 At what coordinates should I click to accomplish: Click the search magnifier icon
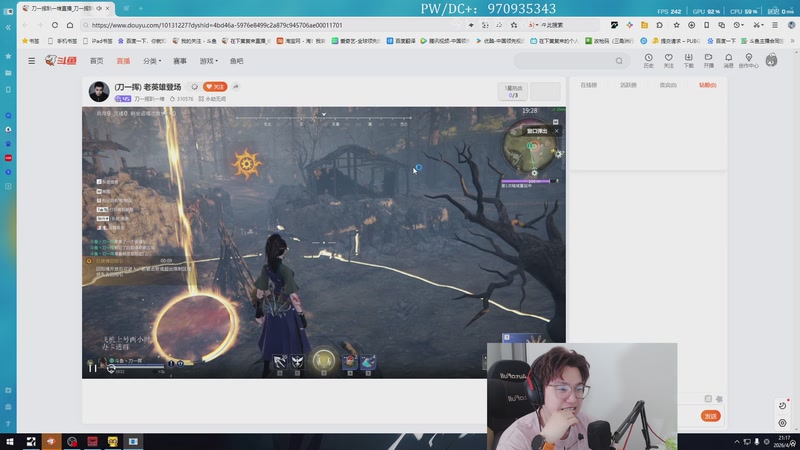pos(619,61)
